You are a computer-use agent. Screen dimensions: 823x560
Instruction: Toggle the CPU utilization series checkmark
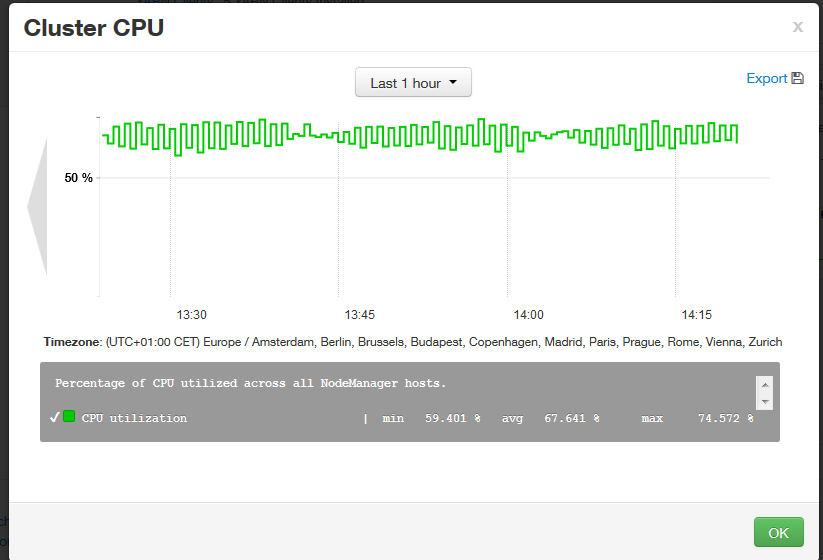pyautogui.click(x=55, y=417)
